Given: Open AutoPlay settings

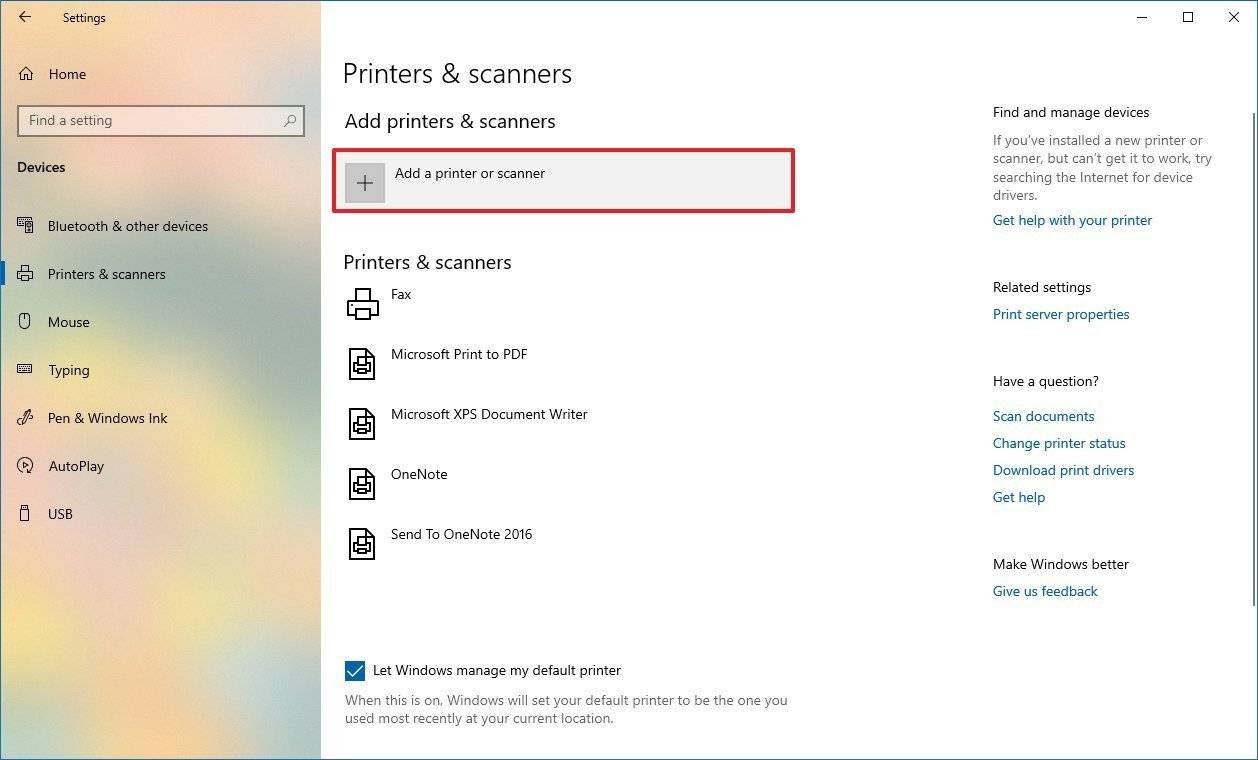Looking at the screenshot, I should coord(77,466).
